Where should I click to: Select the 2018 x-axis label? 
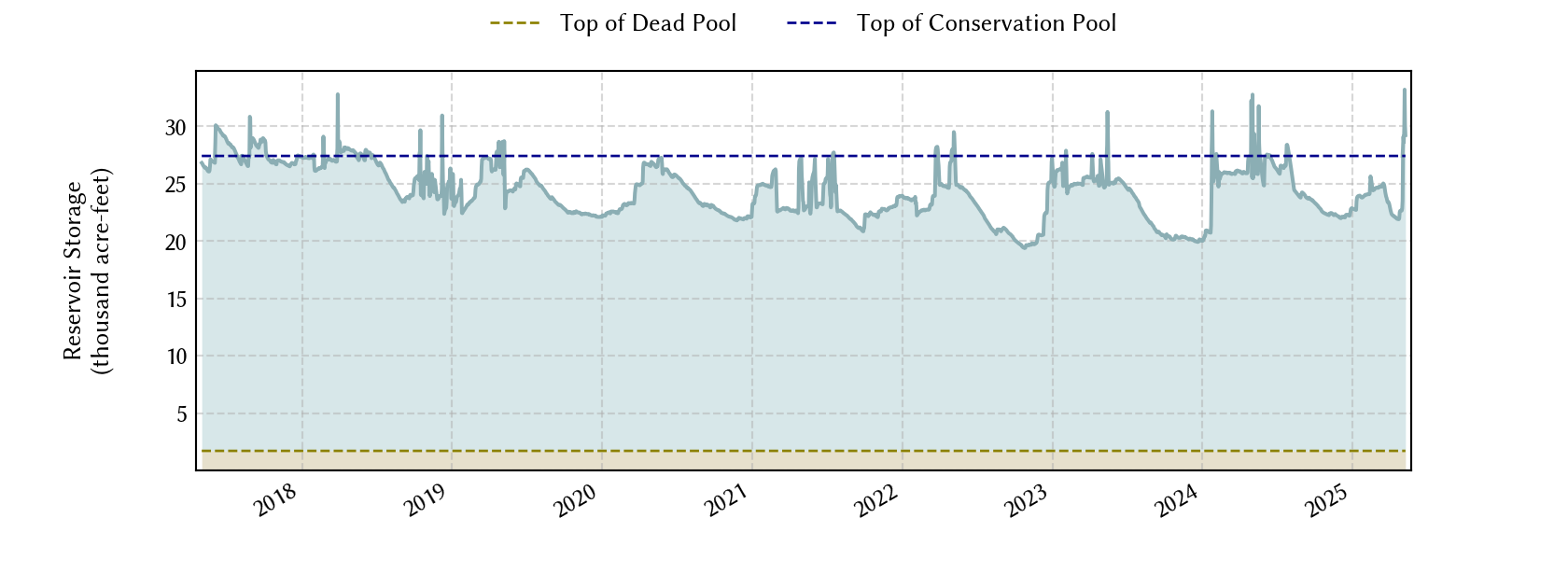point(276,501)
